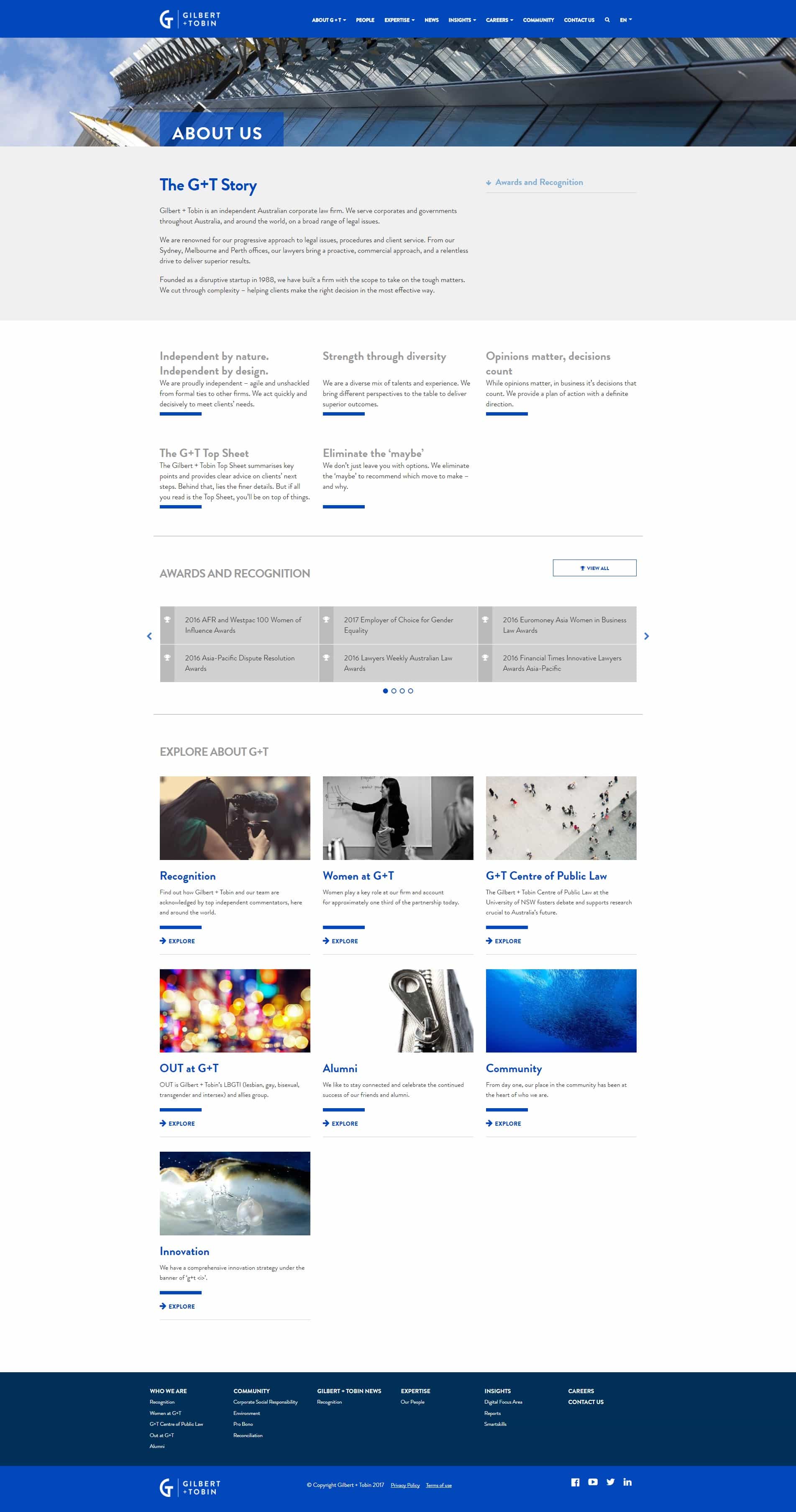Select the second carousel page dot

tap(394, 691)
